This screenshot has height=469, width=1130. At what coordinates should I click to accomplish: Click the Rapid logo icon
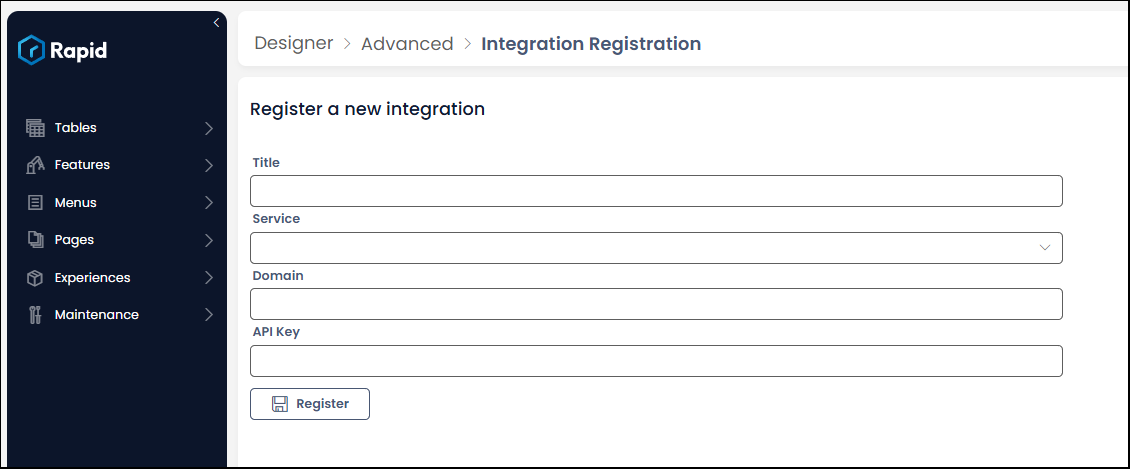point(31,49)
